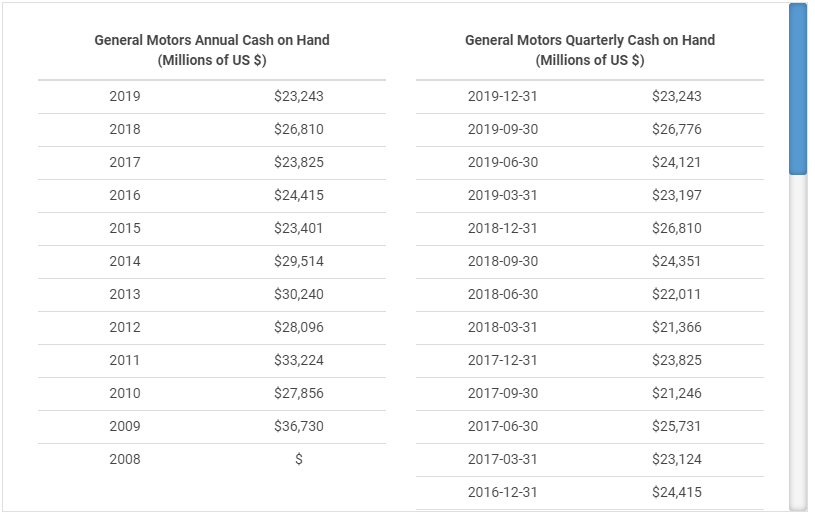Select the 2014 annual row year

(125, 261)
